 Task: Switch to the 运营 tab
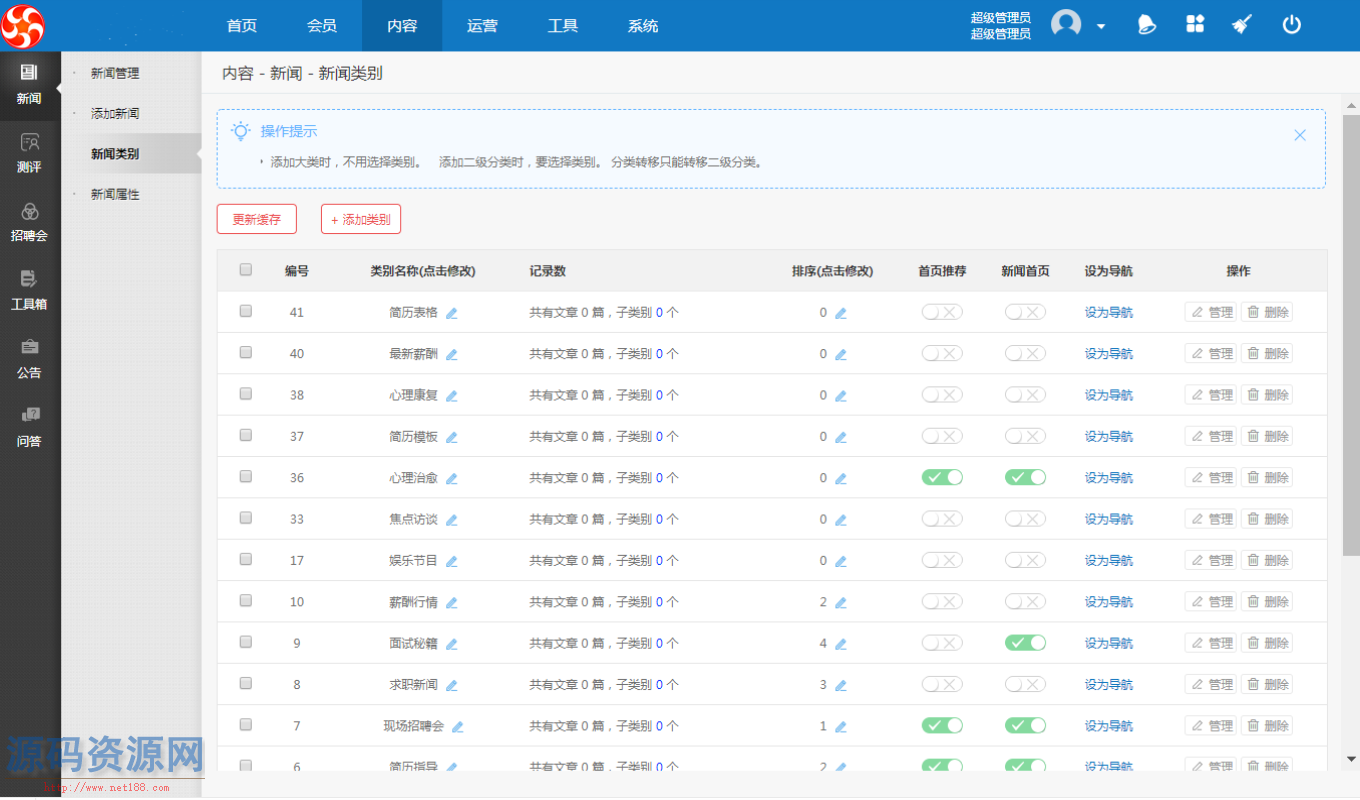coord(482,25)
